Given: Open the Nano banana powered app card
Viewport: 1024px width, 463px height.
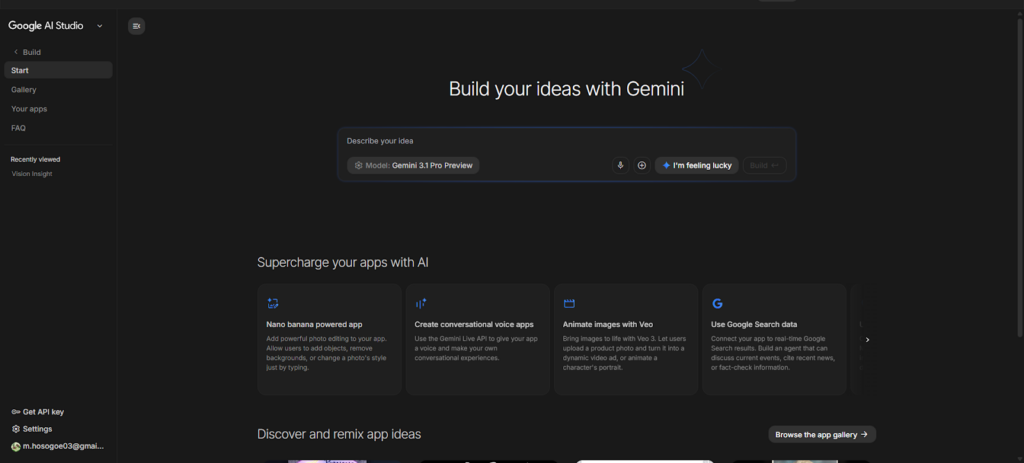Looking at the screenshot, I should (x=329, y=340).
